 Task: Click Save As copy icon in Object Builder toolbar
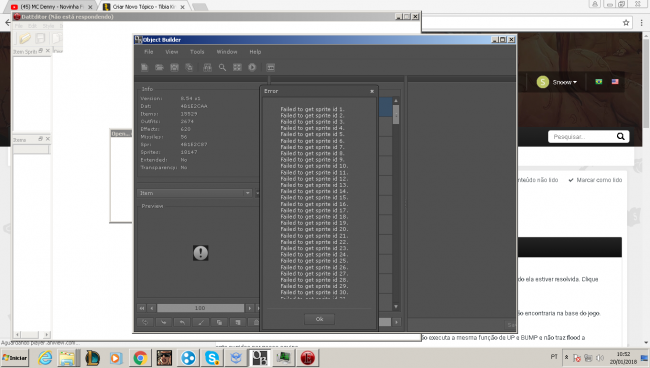(x=189, y=67)
